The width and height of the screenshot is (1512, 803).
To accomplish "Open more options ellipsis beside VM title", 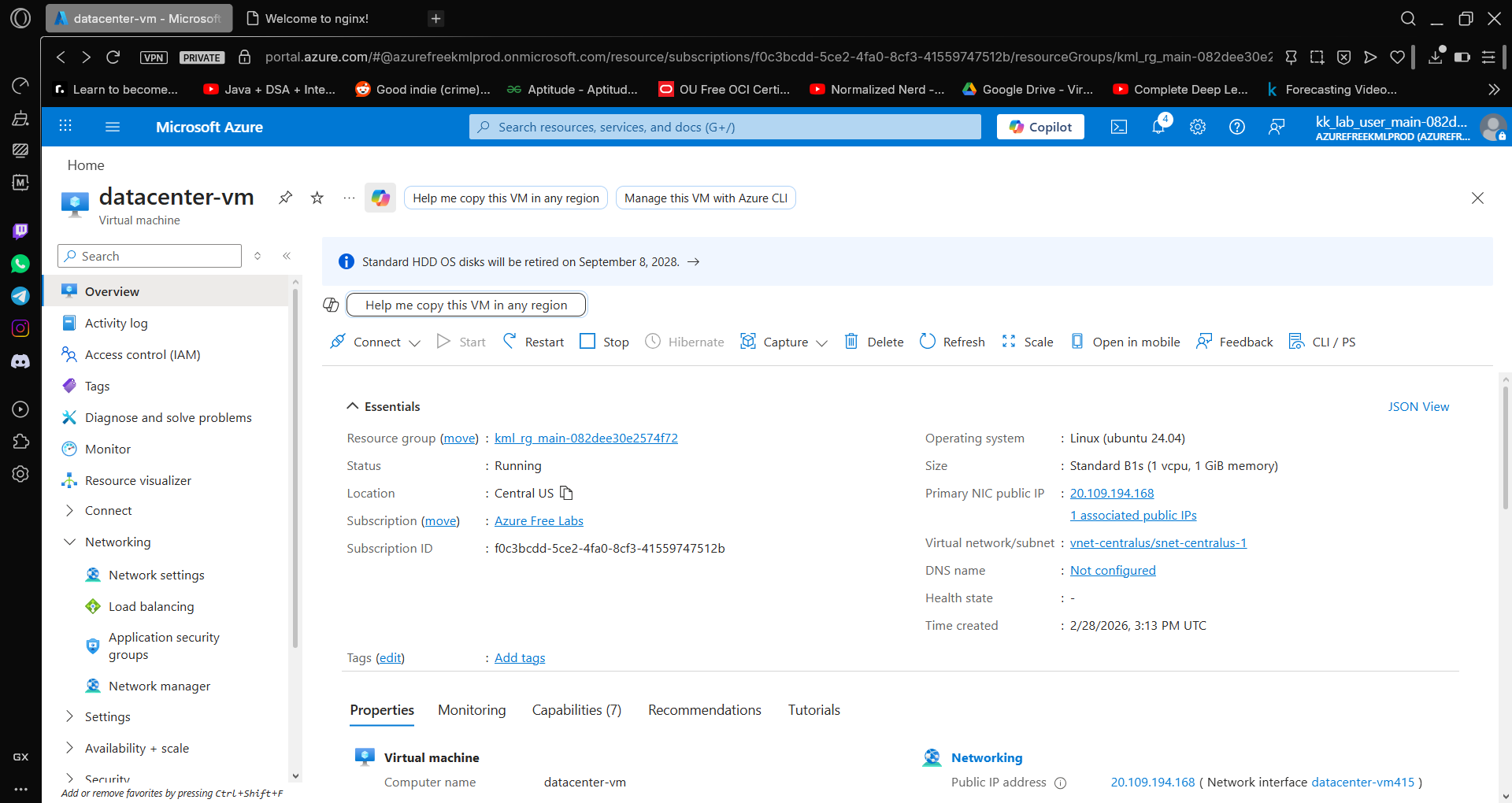I will tap(349, 198).
